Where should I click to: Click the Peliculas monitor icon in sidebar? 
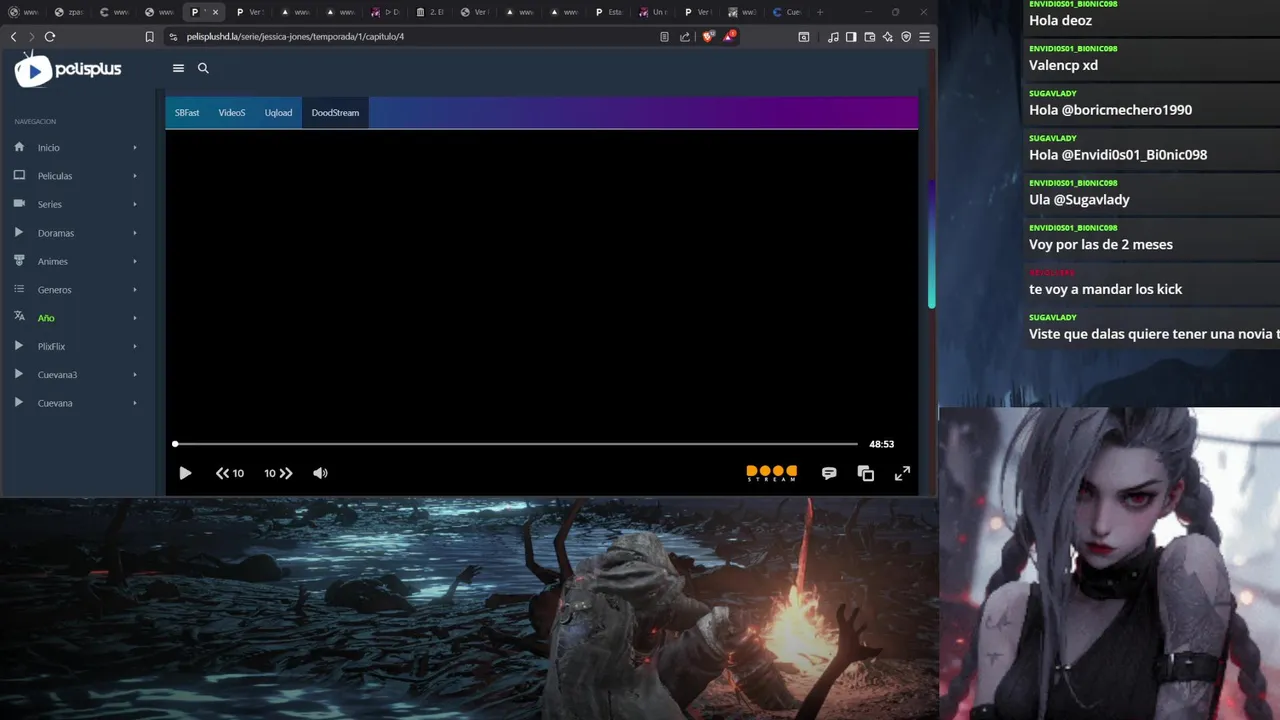[x=19, y=175]
